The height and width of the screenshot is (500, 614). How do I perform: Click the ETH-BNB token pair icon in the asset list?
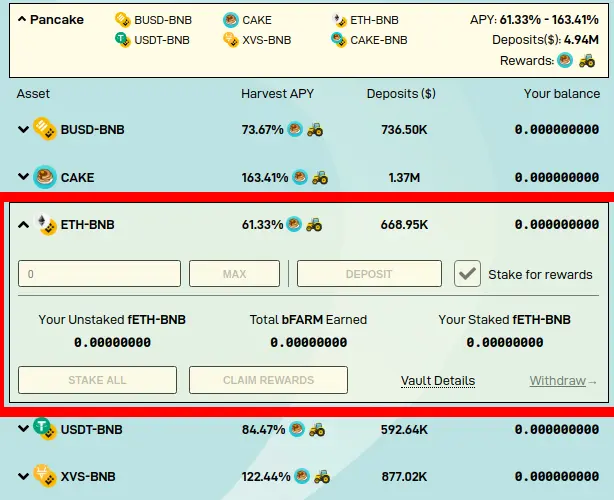(46, 224)
